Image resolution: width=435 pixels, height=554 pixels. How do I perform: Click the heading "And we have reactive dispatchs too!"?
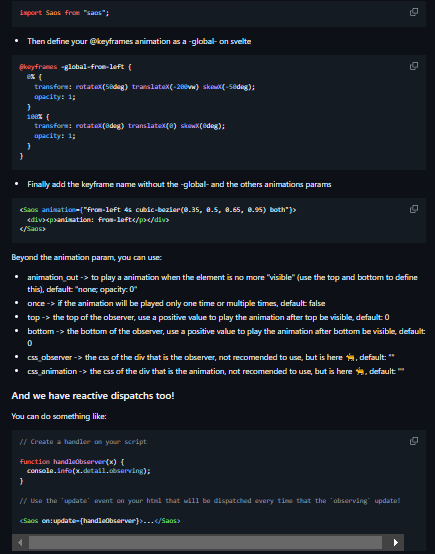coord(93,396)
